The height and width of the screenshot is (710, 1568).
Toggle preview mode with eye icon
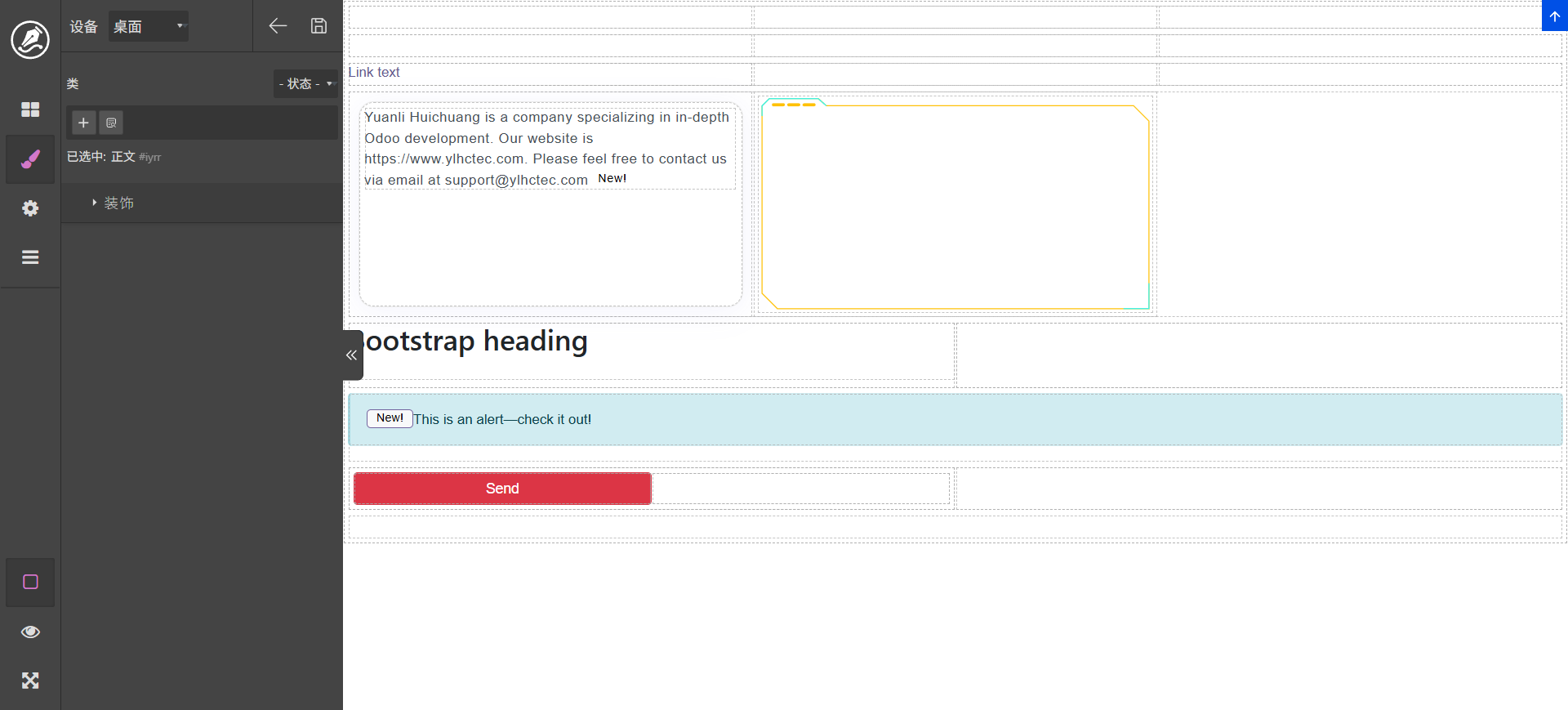30,632
